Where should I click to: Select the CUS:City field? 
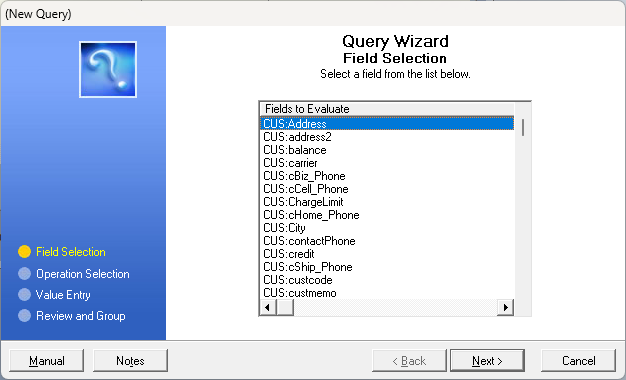(x=387, y=228)
